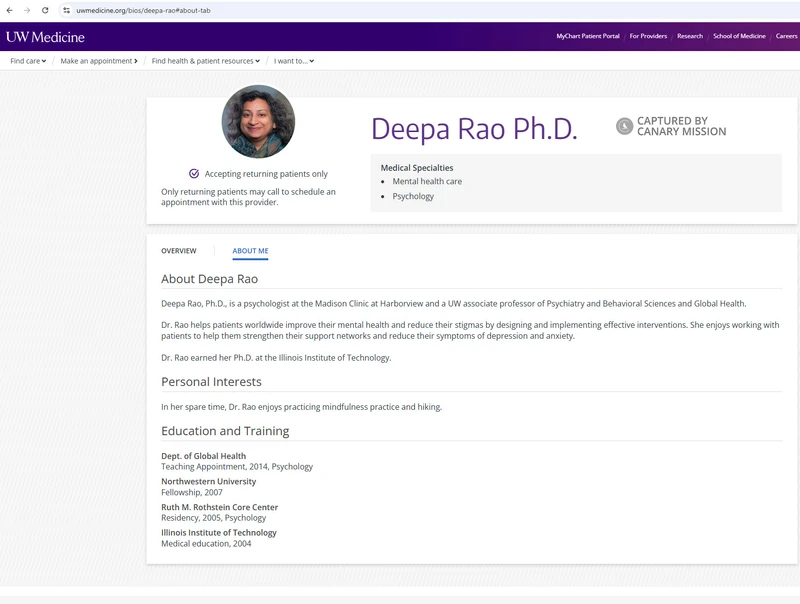The width and height of the screenshot is (800, 604).
Task: Click the About Deepa Rao heading
Action: click(x=209, y=279)
